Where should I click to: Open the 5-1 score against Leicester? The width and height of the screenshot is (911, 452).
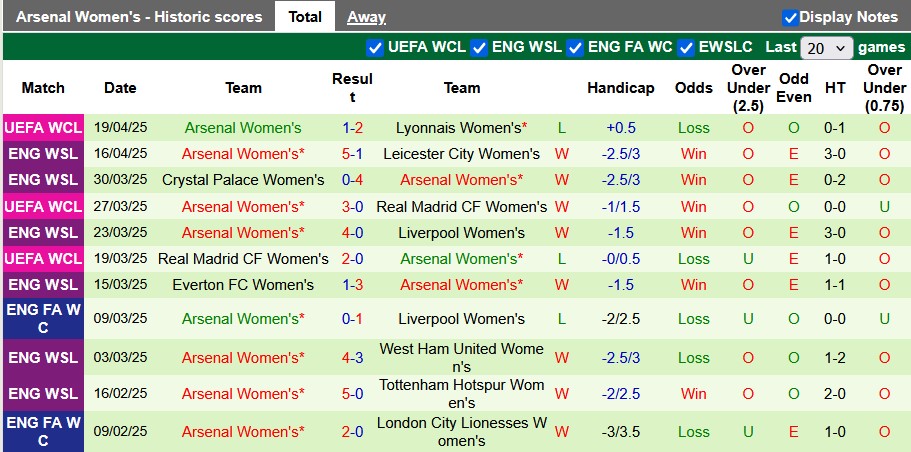click(352, 154)
